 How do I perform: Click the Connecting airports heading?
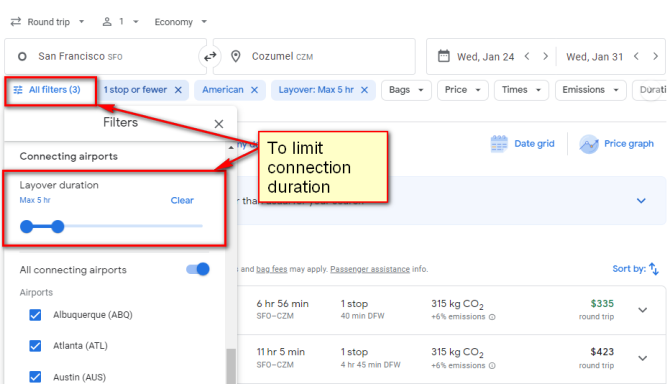[68, 156]
